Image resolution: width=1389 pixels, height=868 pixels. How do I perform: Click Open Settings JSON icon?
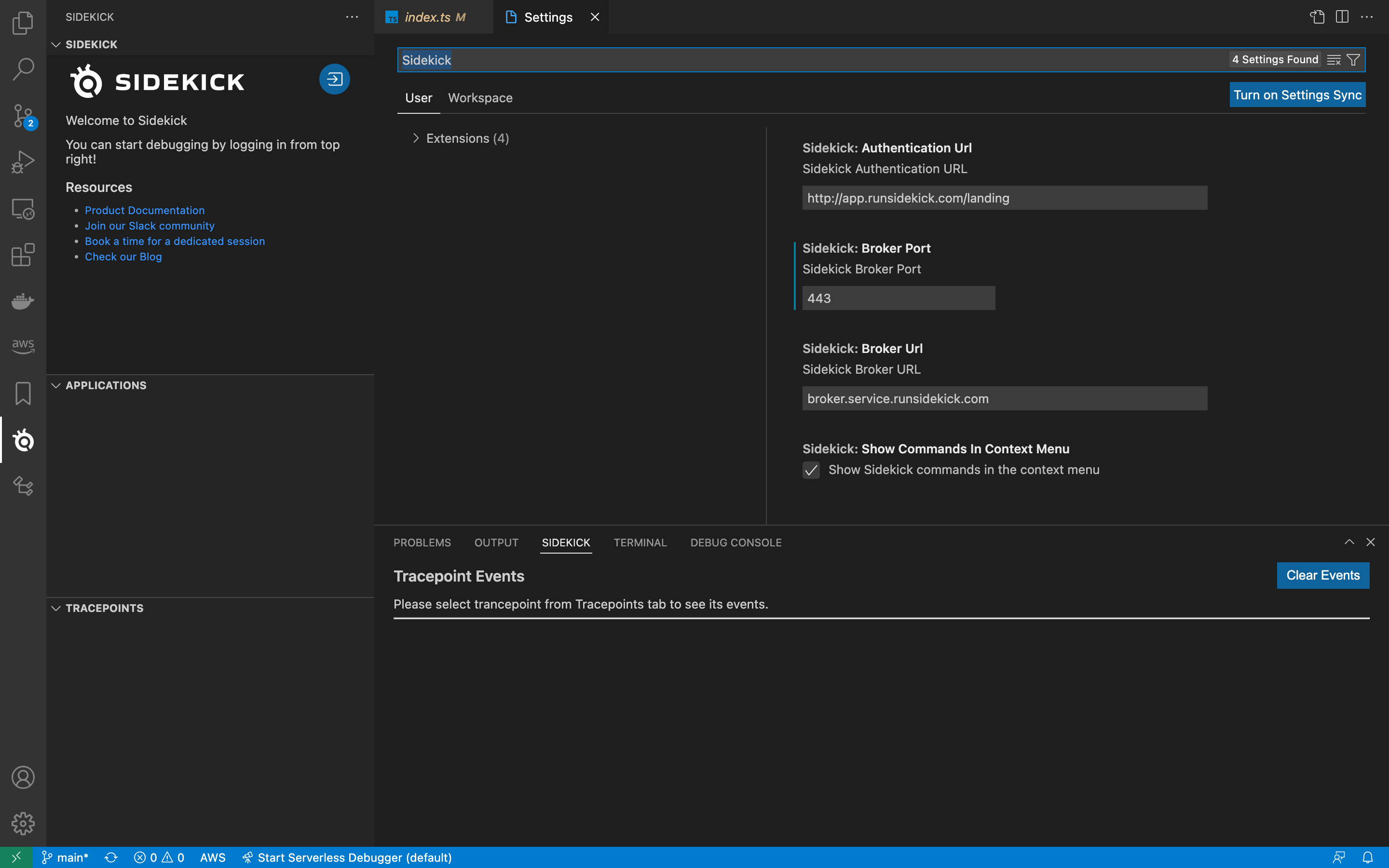(x=1317, y=17)
